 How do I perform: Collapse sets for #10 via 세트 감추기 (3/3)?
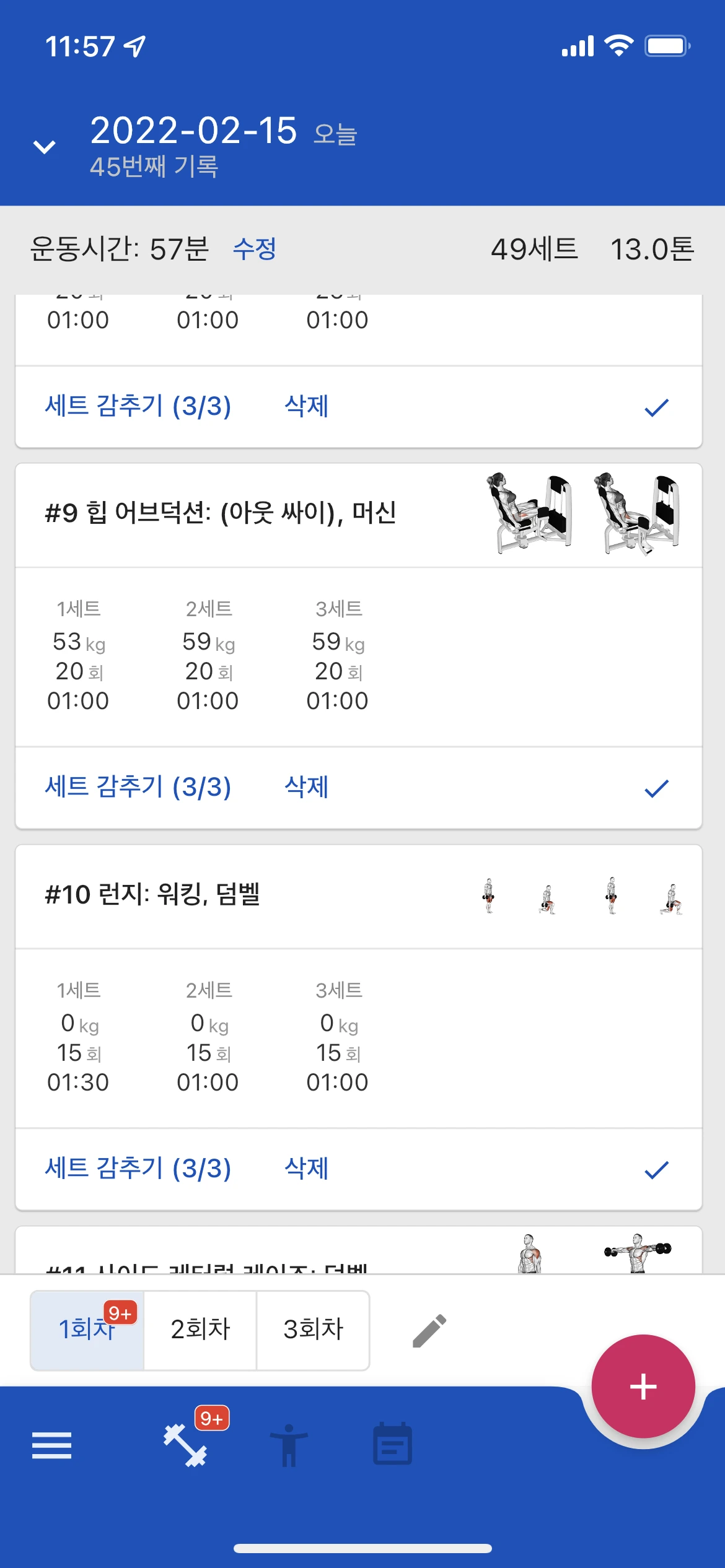138,1169
